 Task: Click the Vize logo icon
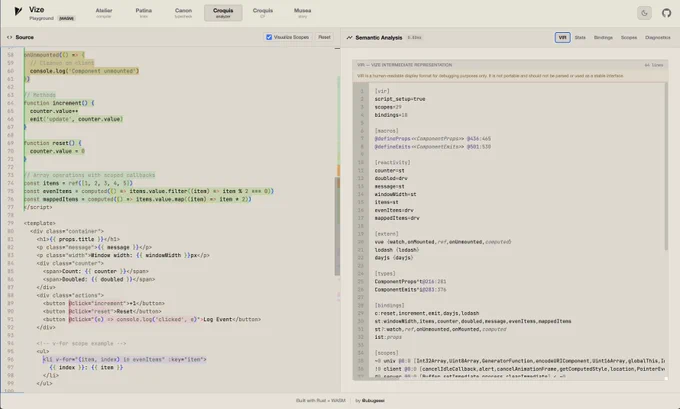click(18, 11)
